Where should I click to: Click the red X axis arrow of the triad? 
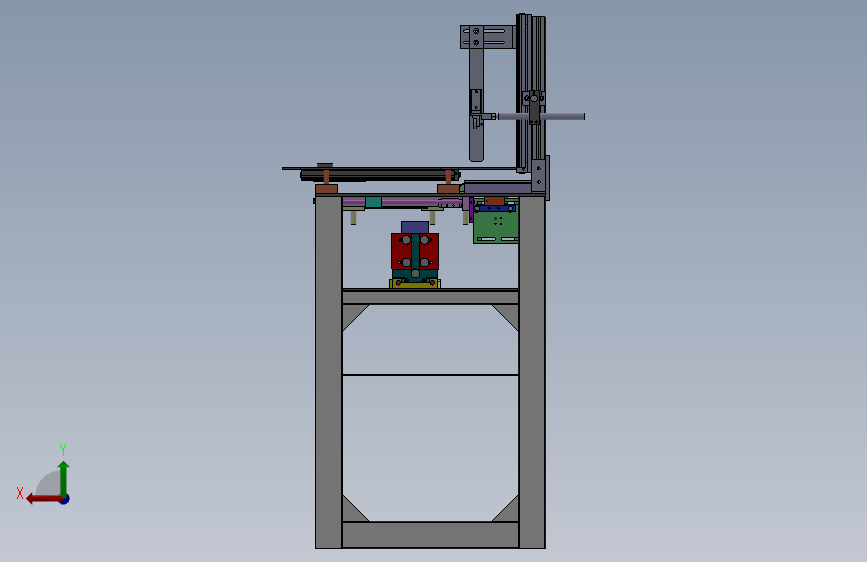coord(43,499)
